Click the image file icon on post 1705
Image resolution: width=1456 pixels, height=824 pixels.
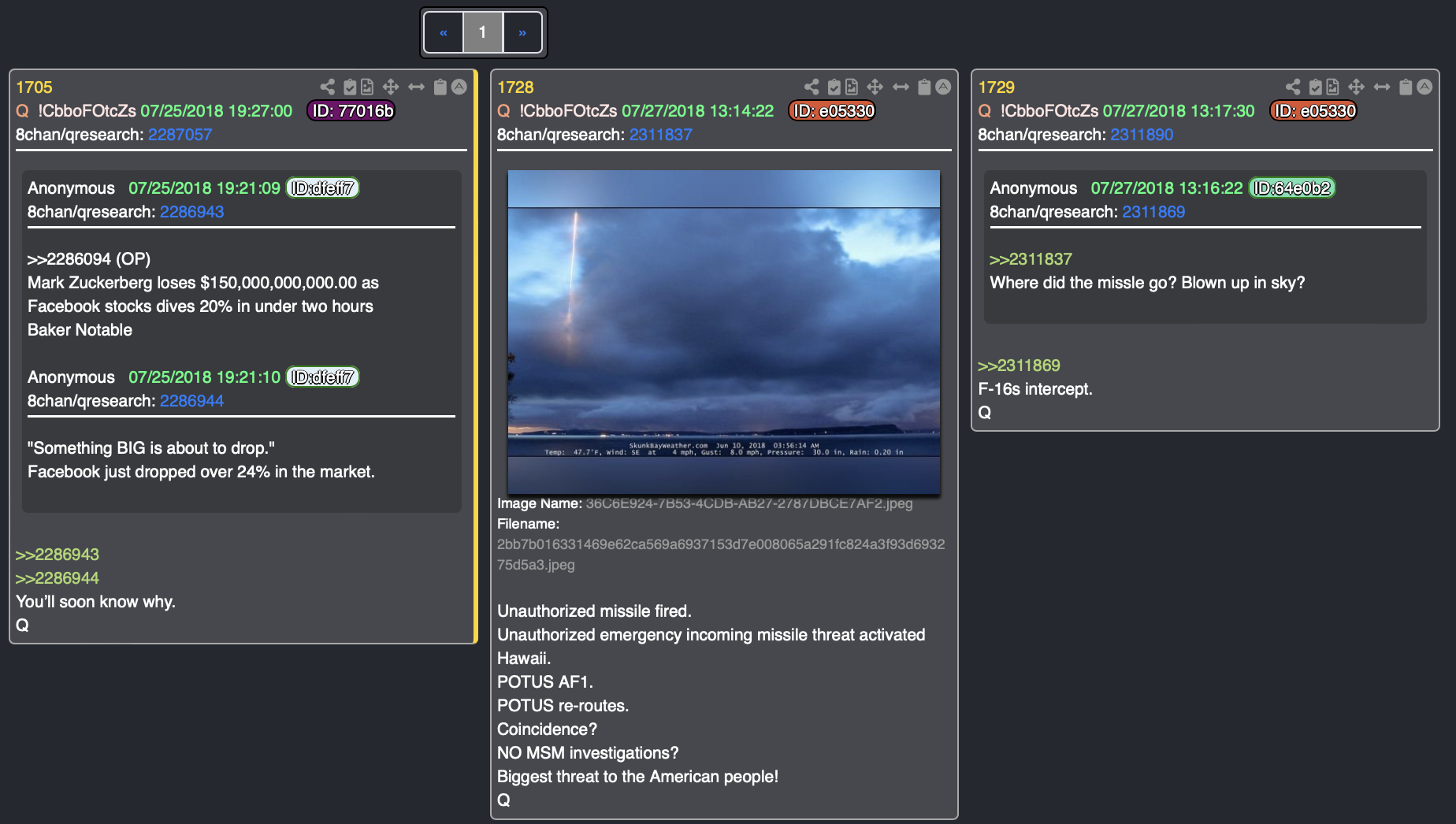(x=367, y=87)
